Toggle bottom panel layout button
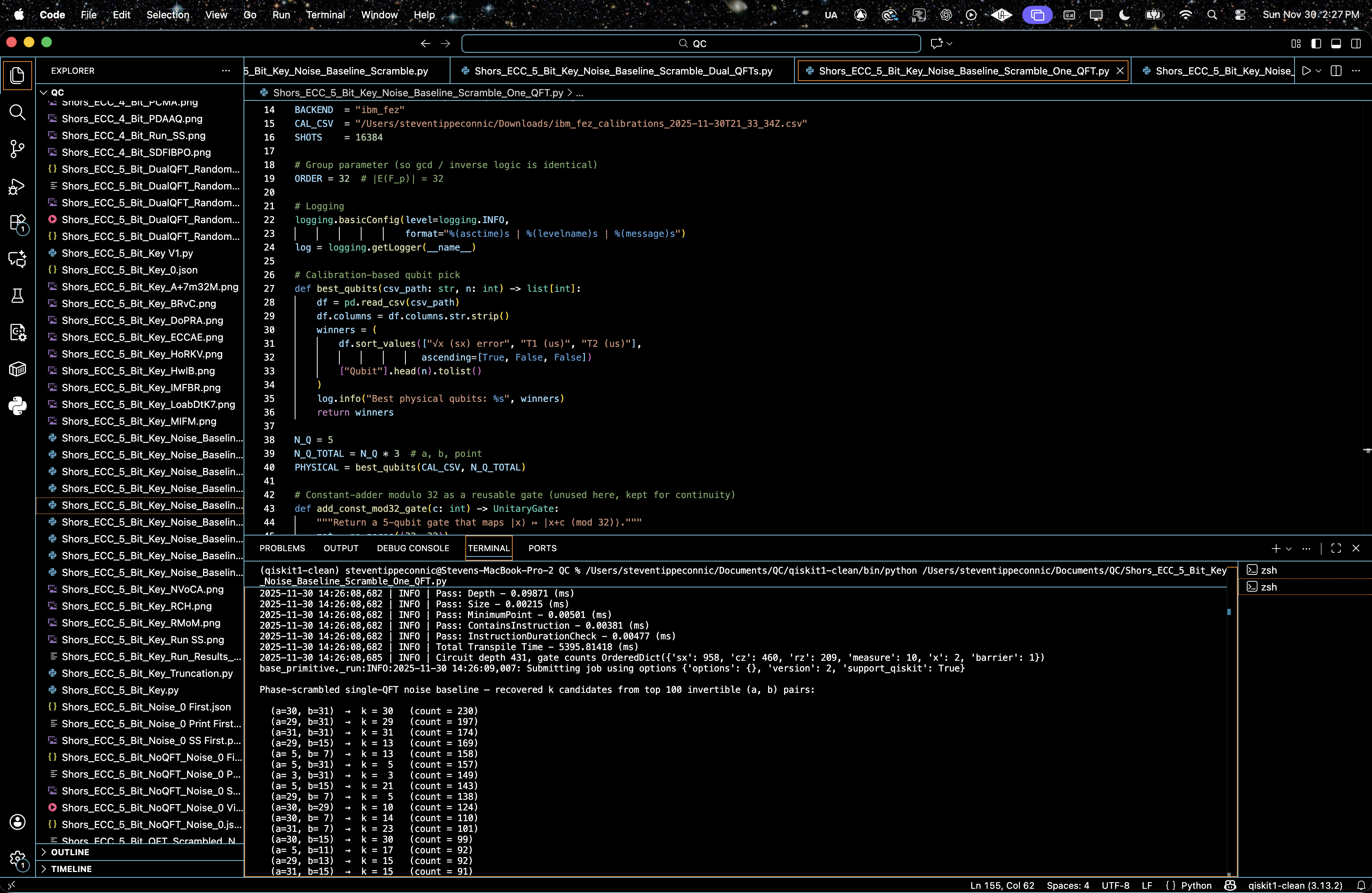 pyautogui.click(x=1336, y=43)
